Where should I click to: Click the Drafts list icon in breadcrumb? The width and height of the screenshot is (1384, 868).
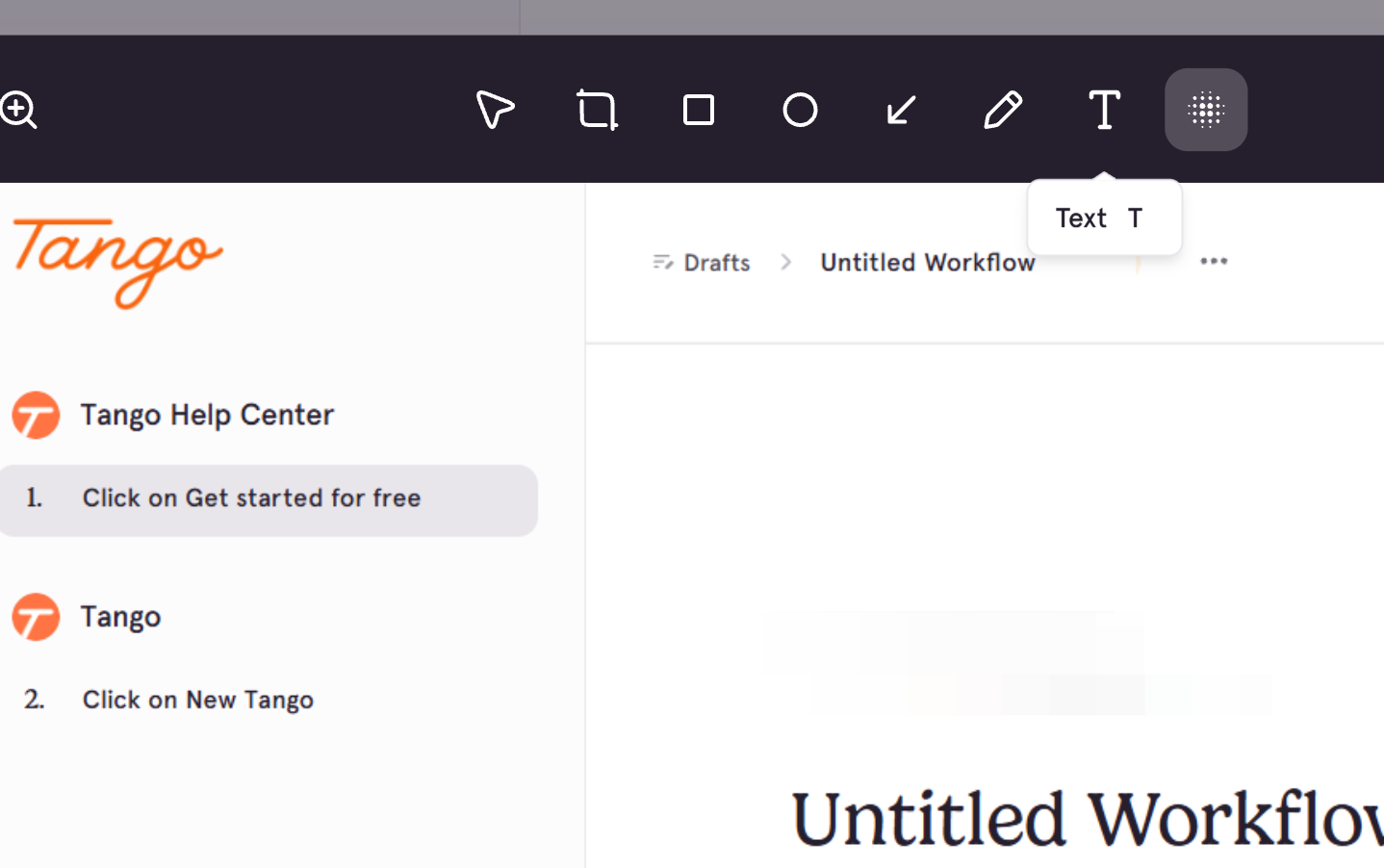coord(662,262)
